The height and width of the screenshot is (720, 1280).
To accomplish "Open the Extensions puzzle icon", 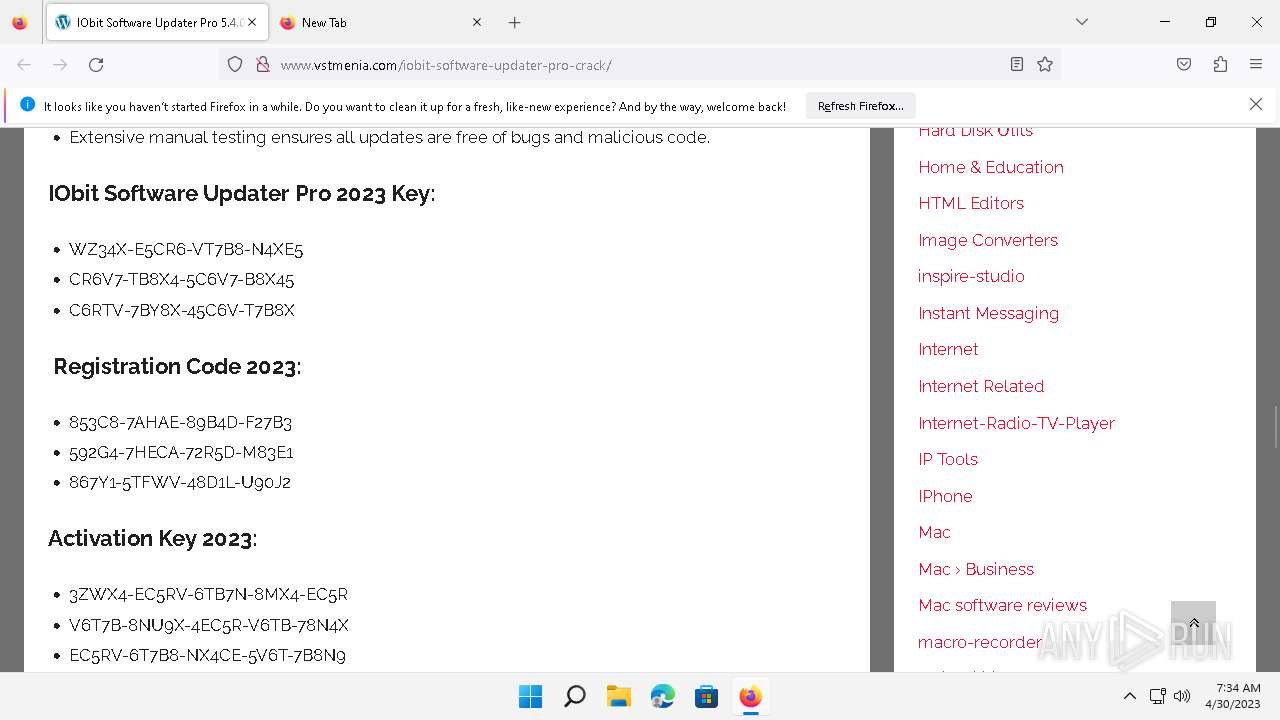I will click(x=1220, y=64).
